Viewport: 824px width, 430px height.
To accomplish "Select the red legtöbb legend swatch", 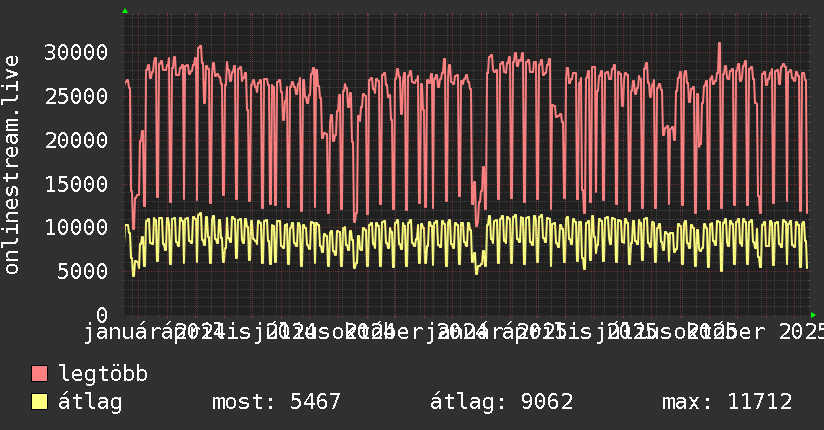I will [40, 375].
